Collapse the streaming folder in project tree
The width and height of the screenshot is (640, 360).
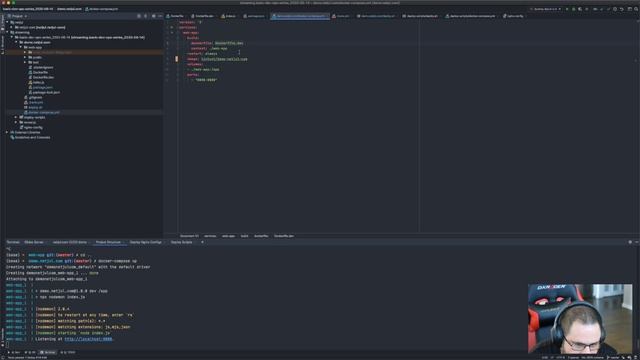click(x=7, y=32)
